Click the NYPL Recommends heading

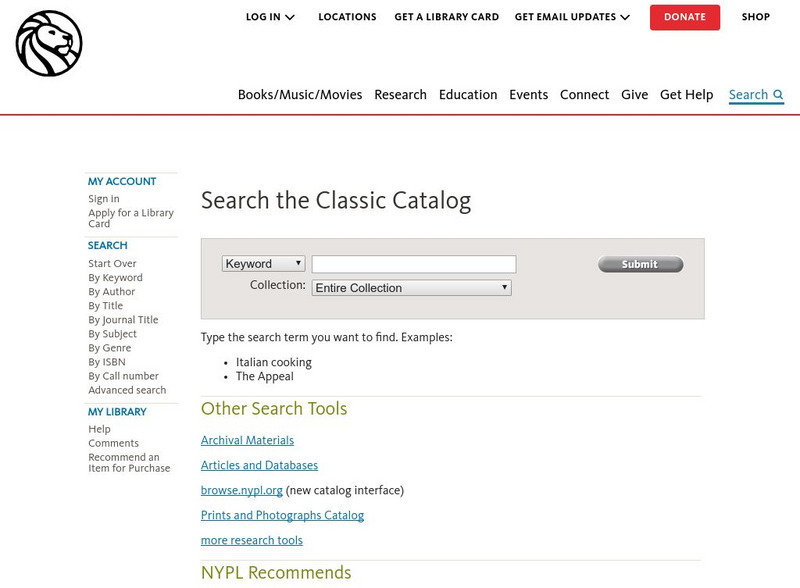(x=276, y=572)
